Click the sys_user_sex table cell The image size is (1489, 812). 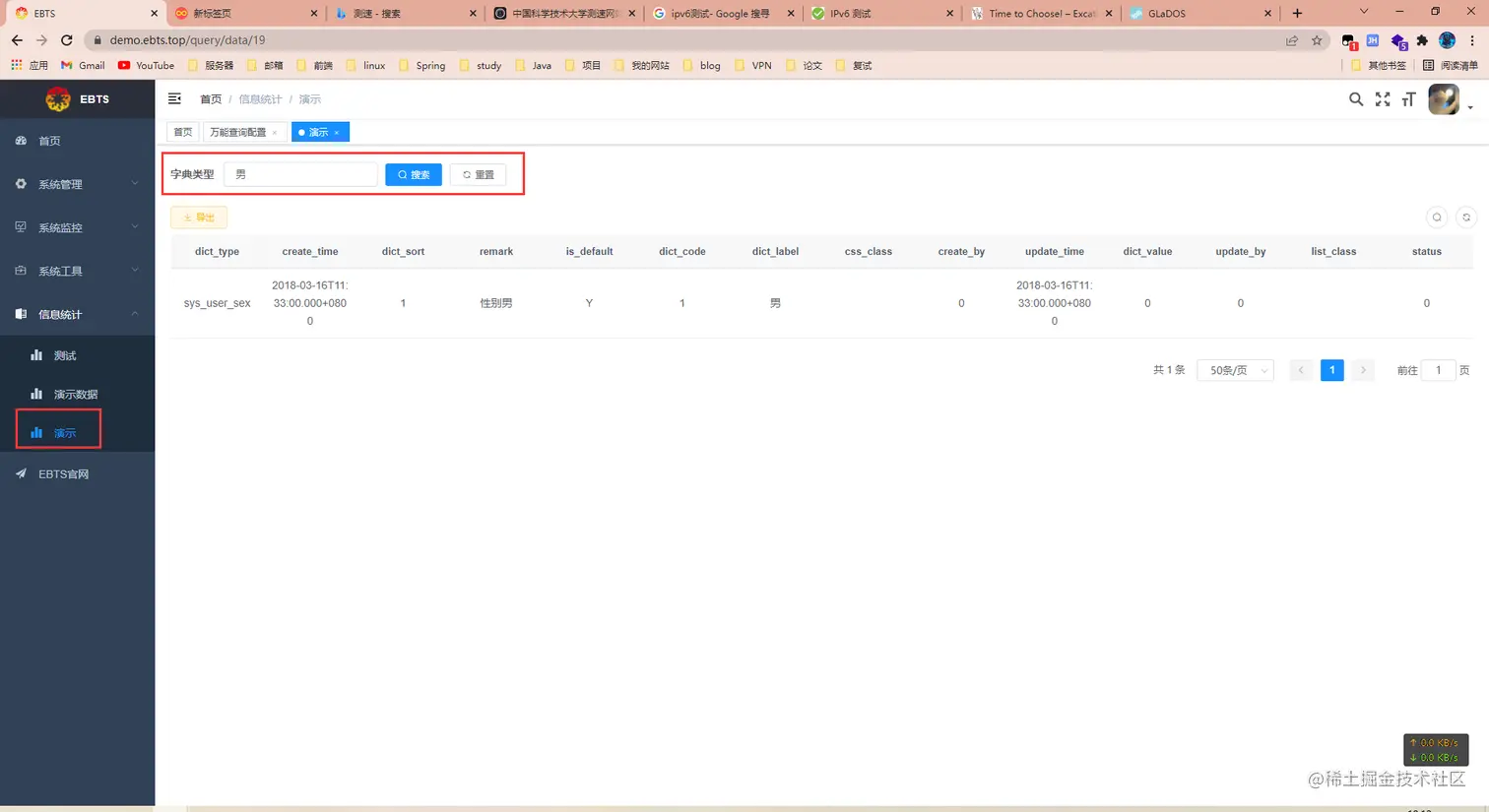(217, 303)
